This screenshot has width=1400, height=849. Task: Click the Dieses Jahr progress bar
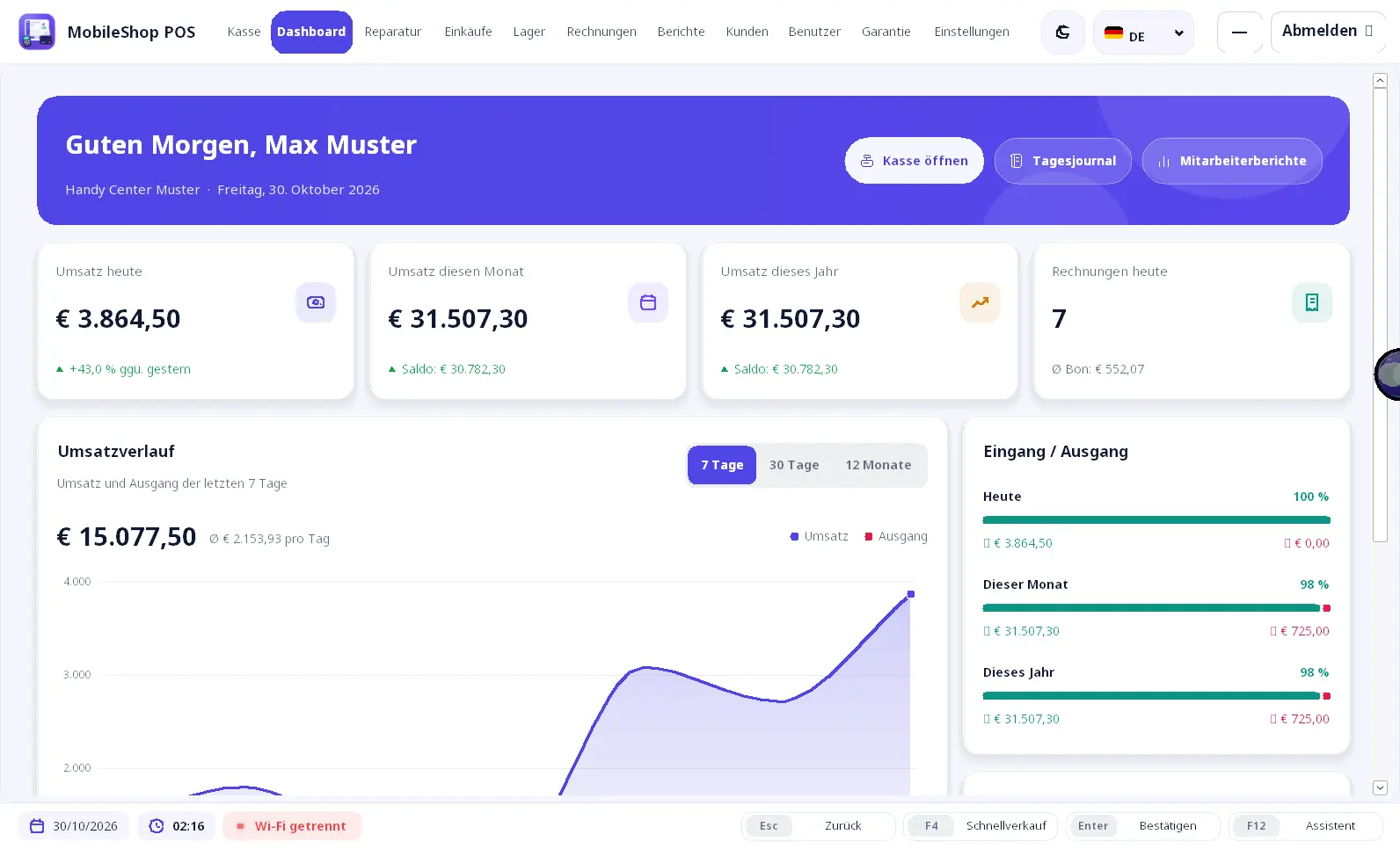(x=1156, y=696)
